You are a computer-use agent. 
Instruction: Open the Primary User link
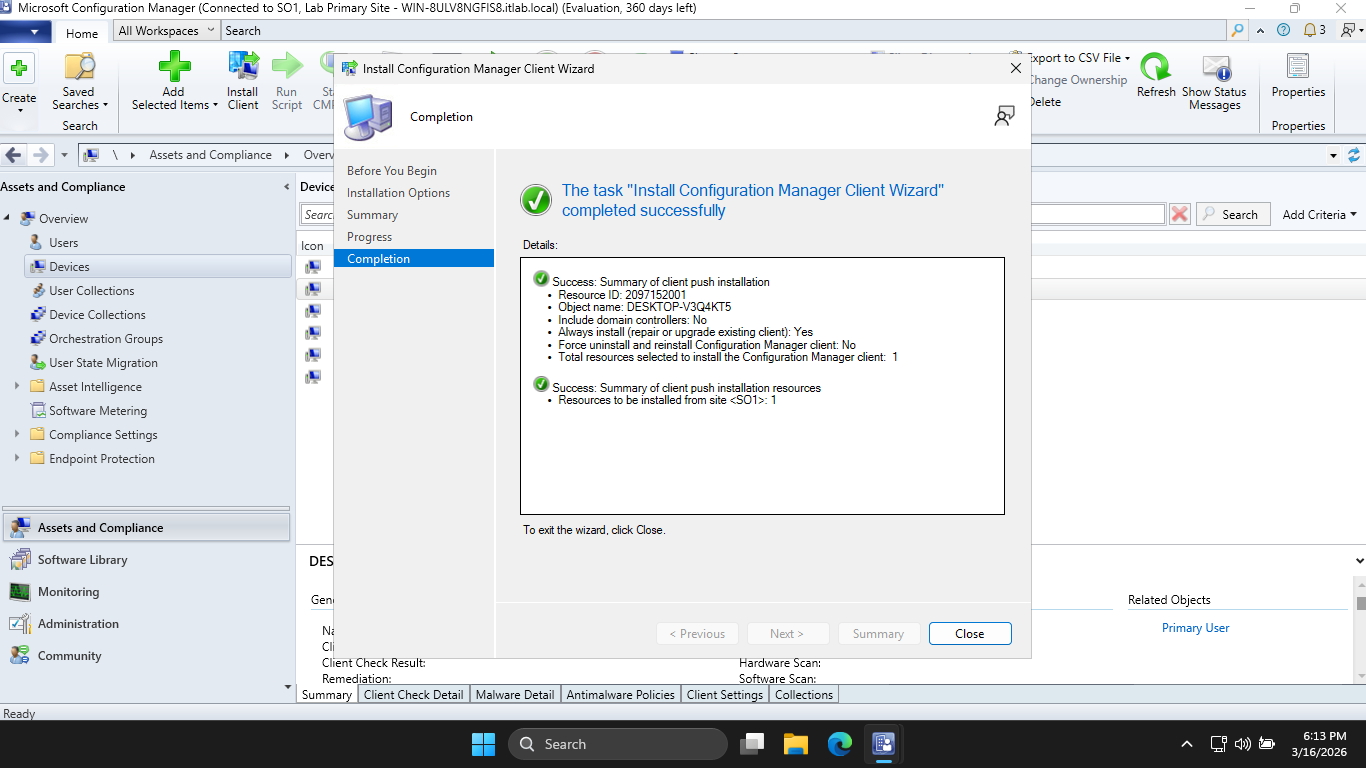click(x=1195, y=628)
